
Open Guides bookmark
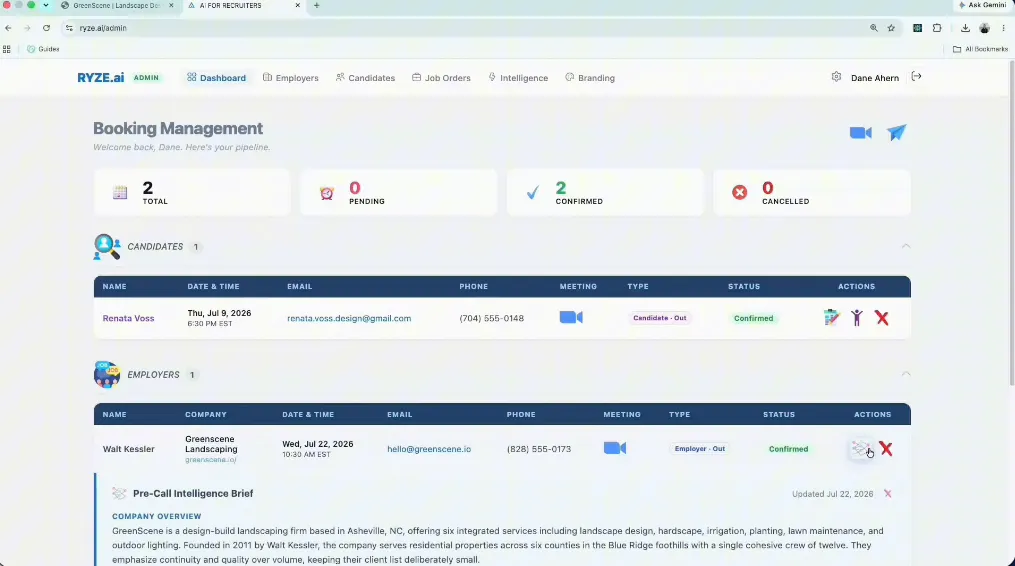[x=43, y=49]
